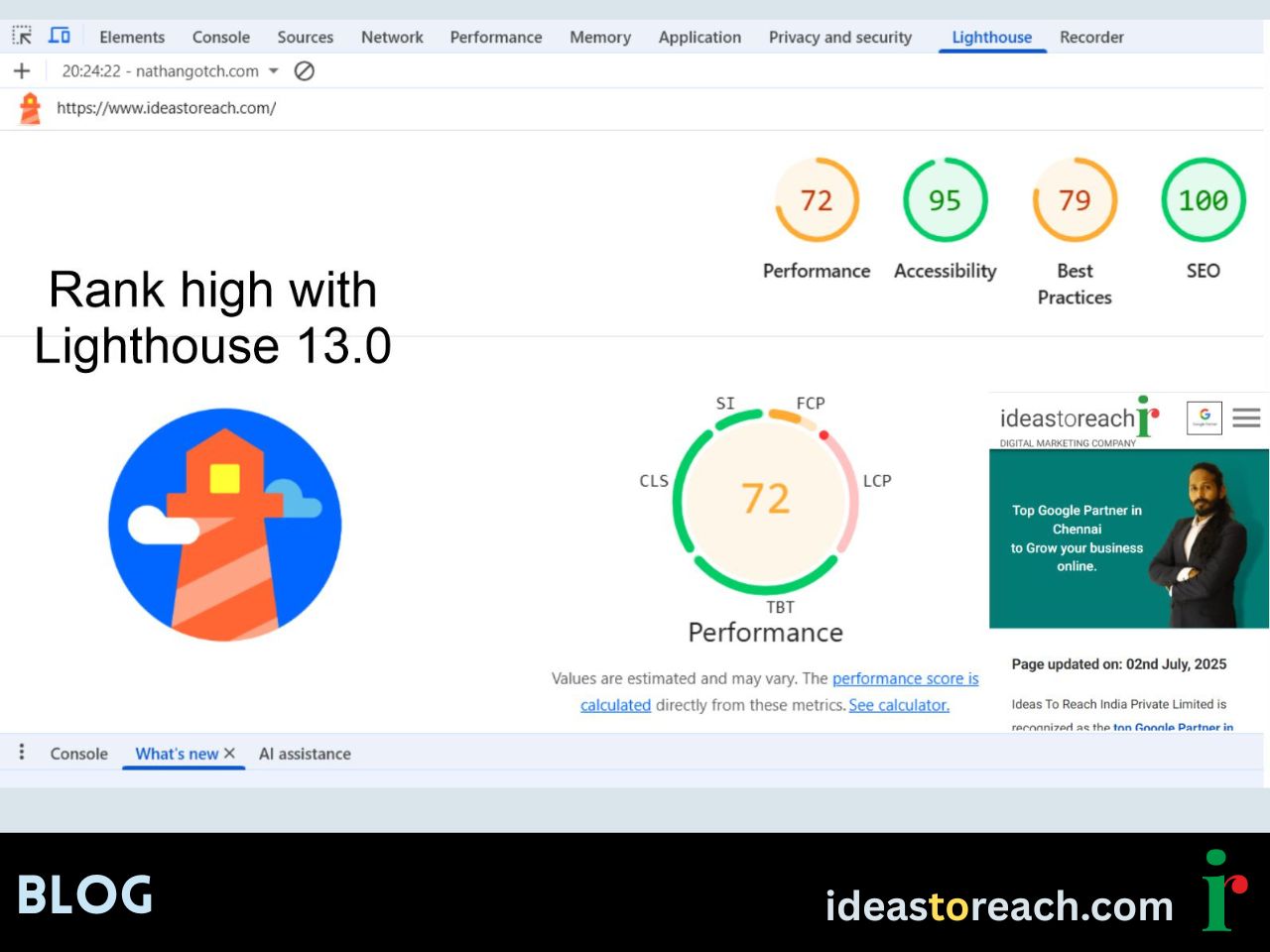Toggle the device toolbar emulation
The width and height of the screenshot is (1270, 952).
(60, 36)
